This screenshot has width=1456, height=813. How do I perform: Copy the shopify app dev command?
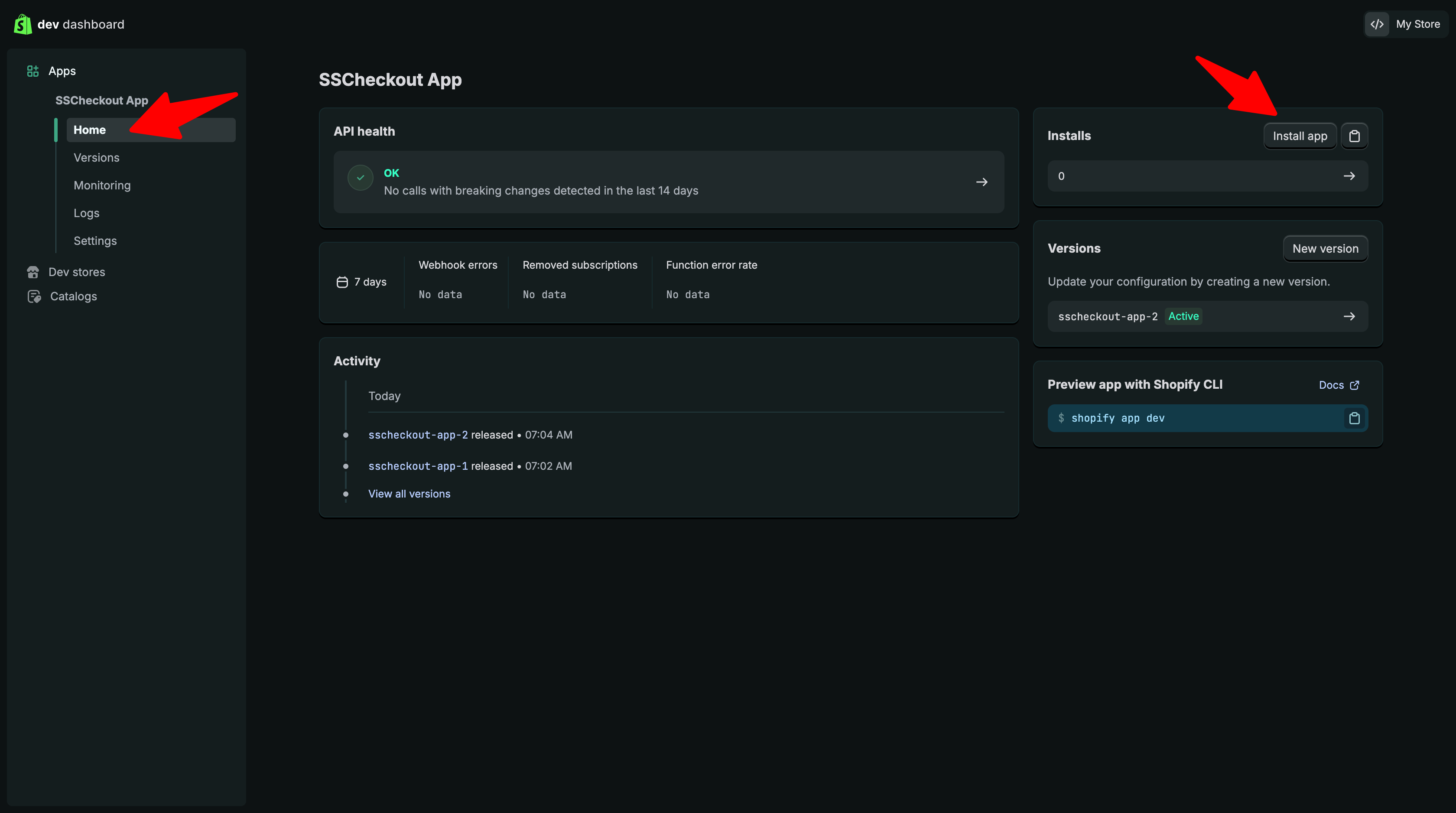1354,418
